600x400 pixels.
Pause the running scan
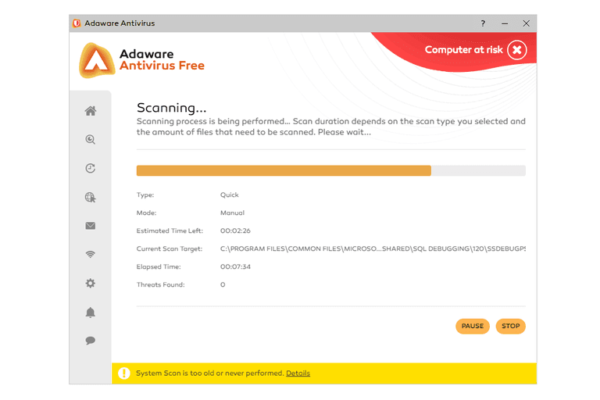472,326
